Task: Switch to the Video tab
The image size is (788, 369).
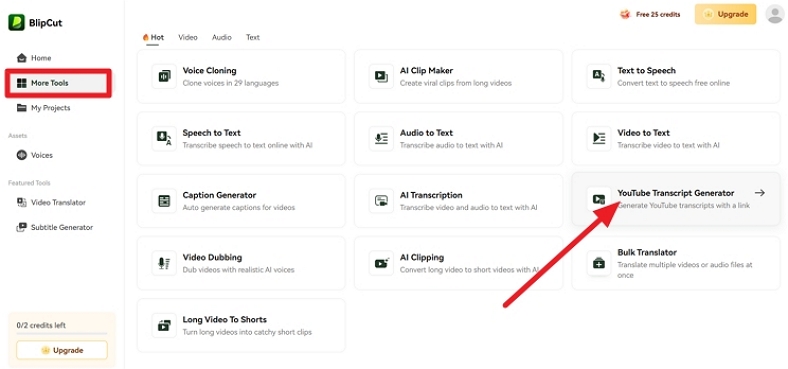Action: click(187, 37)
